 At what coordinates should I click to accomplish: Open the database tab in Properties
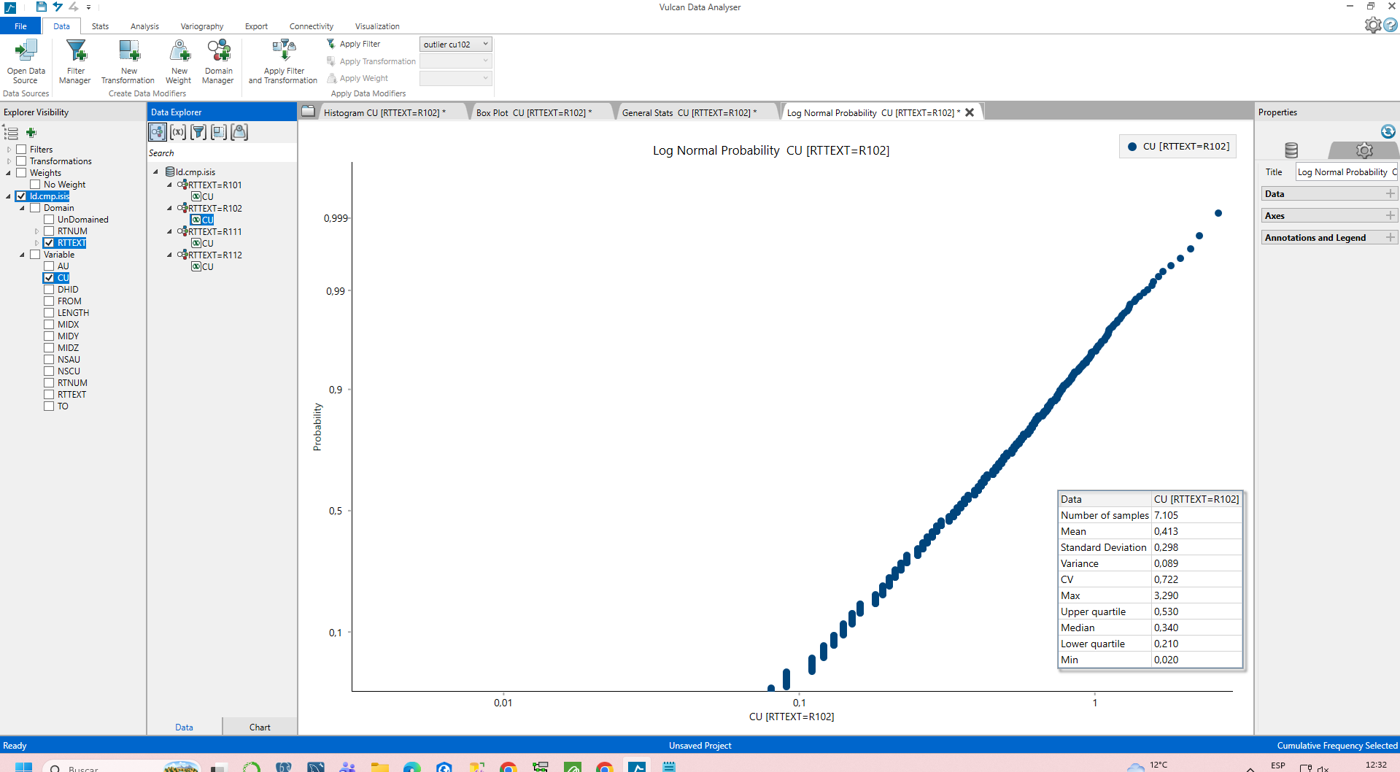point(1291,150)
